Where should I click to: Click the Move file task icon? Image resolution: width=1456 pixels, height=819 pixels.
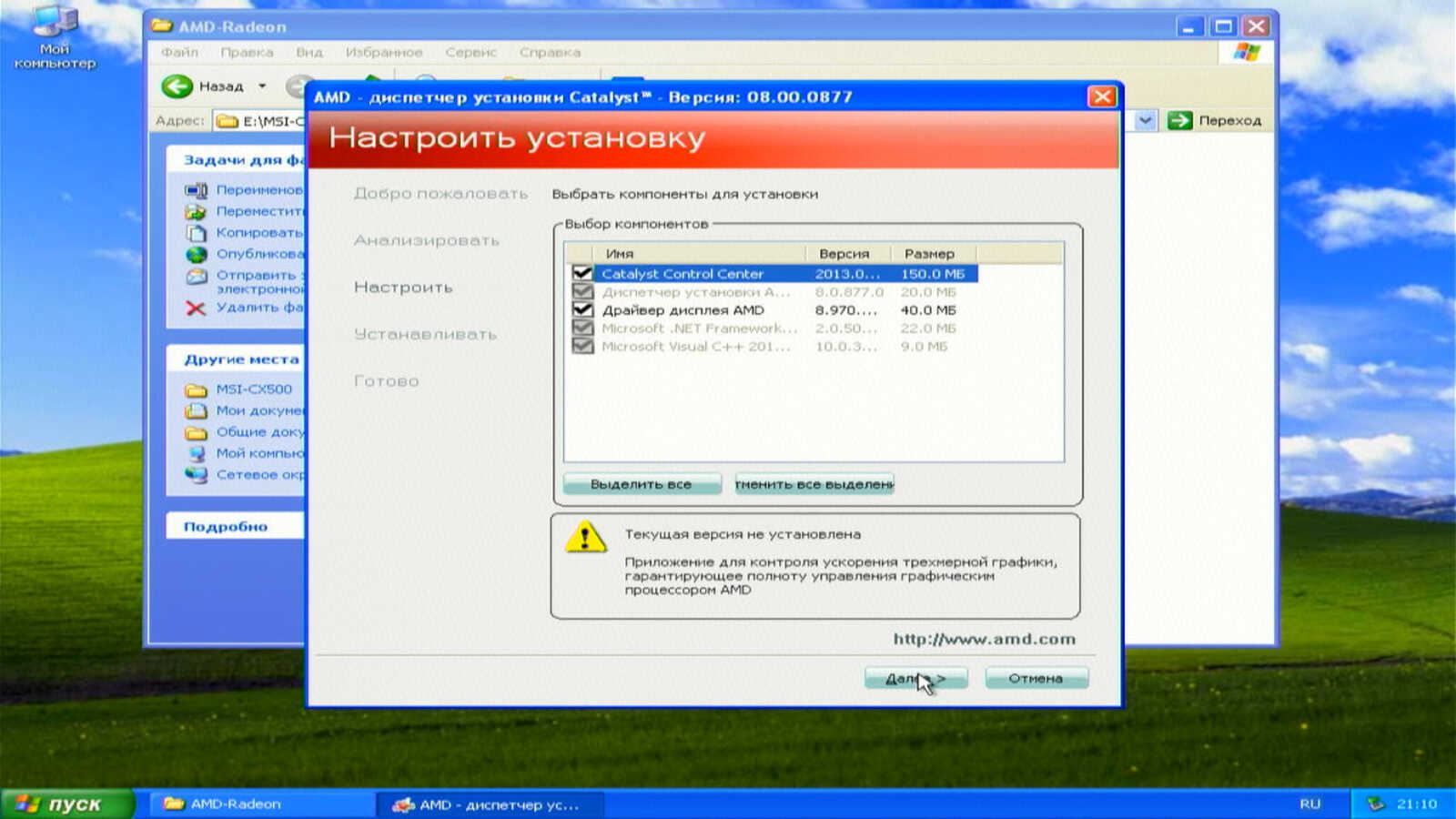click(196, 211)
